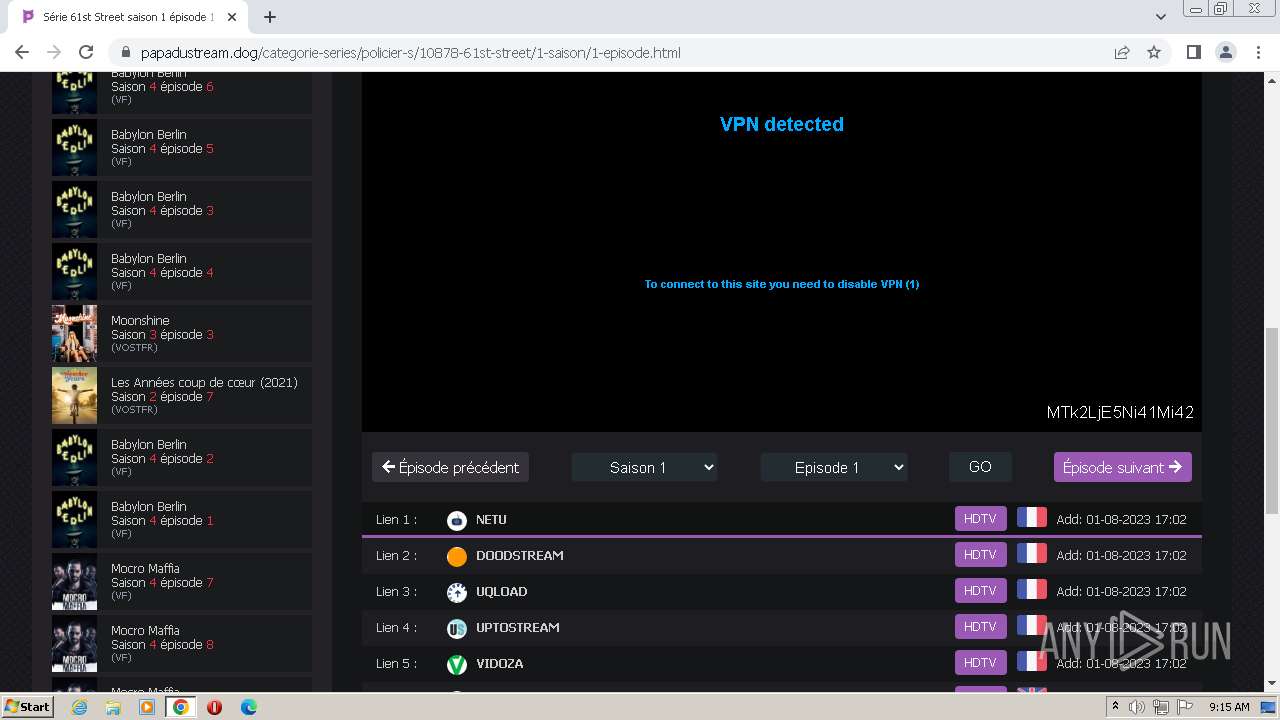Click the DOODSTREAM orange host icon

(457, 556)
